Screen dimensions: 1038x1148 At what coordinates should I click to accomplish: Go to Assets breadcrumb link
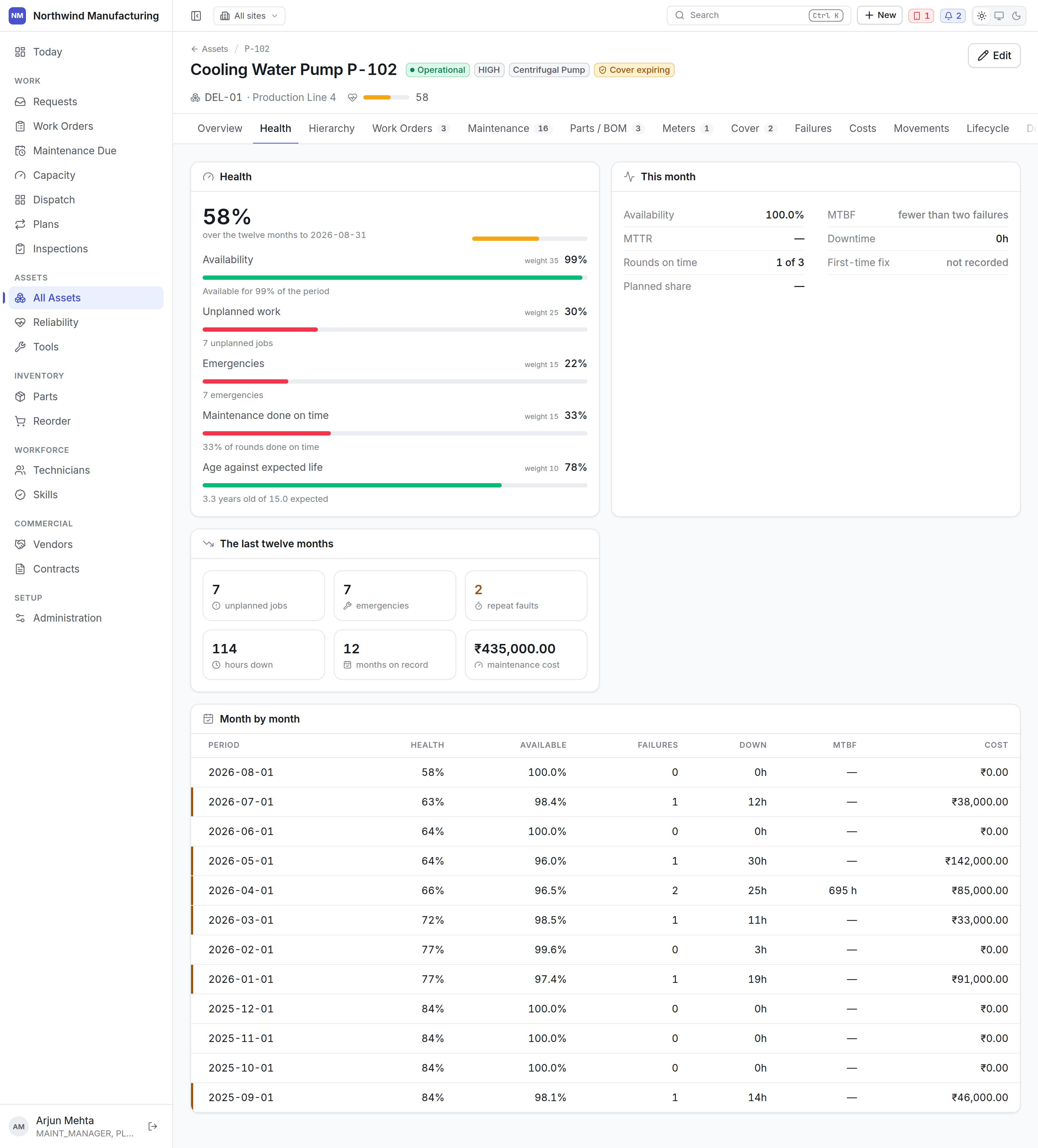(214, 49)
